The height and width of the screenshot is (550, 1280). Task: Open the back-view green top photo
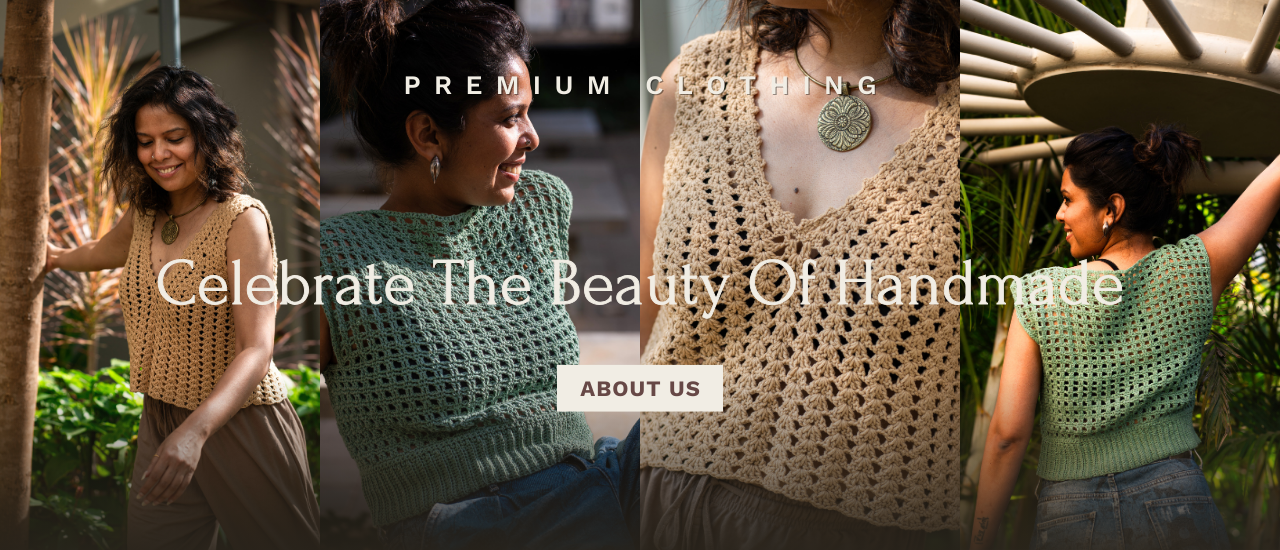click(1120, 275)
